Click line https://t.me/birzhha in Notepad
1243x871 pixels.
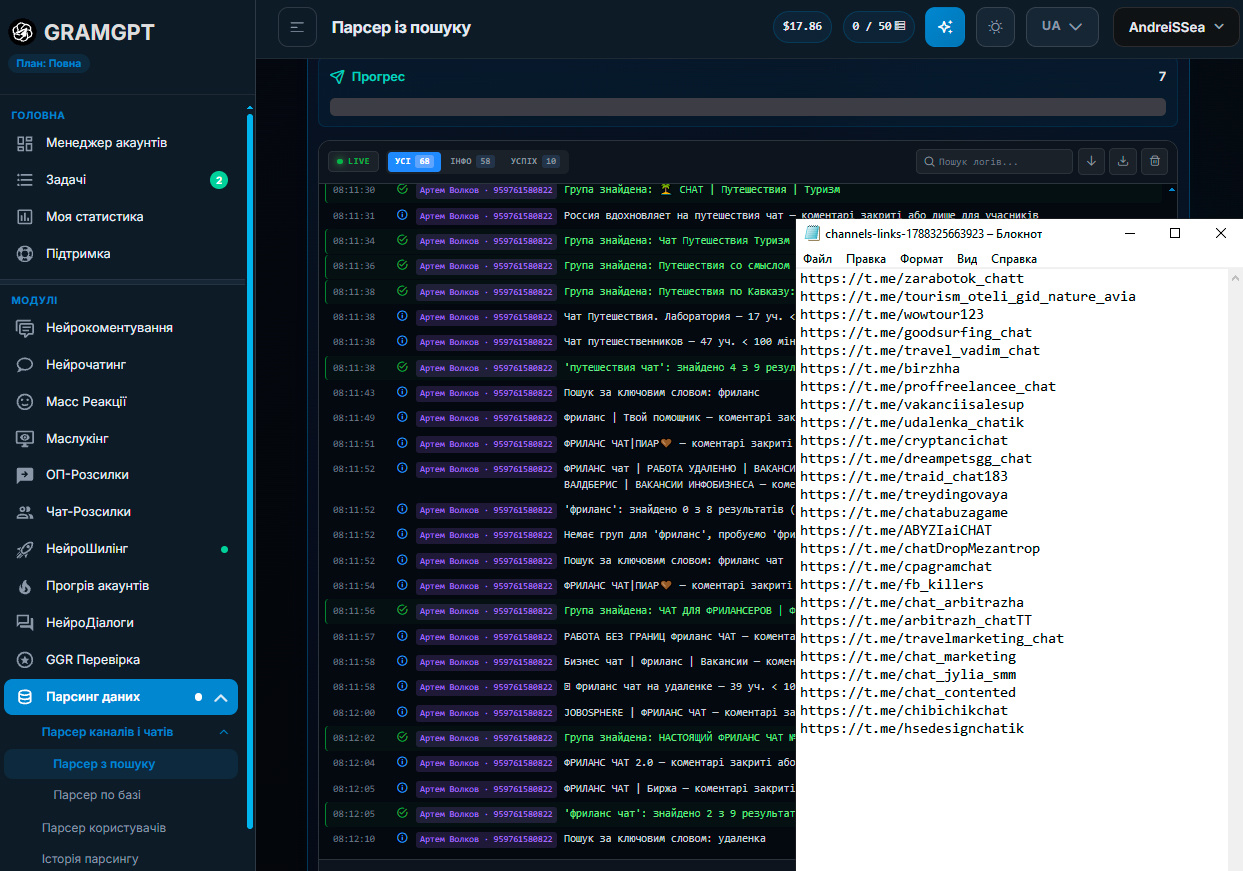pos(880,369)
